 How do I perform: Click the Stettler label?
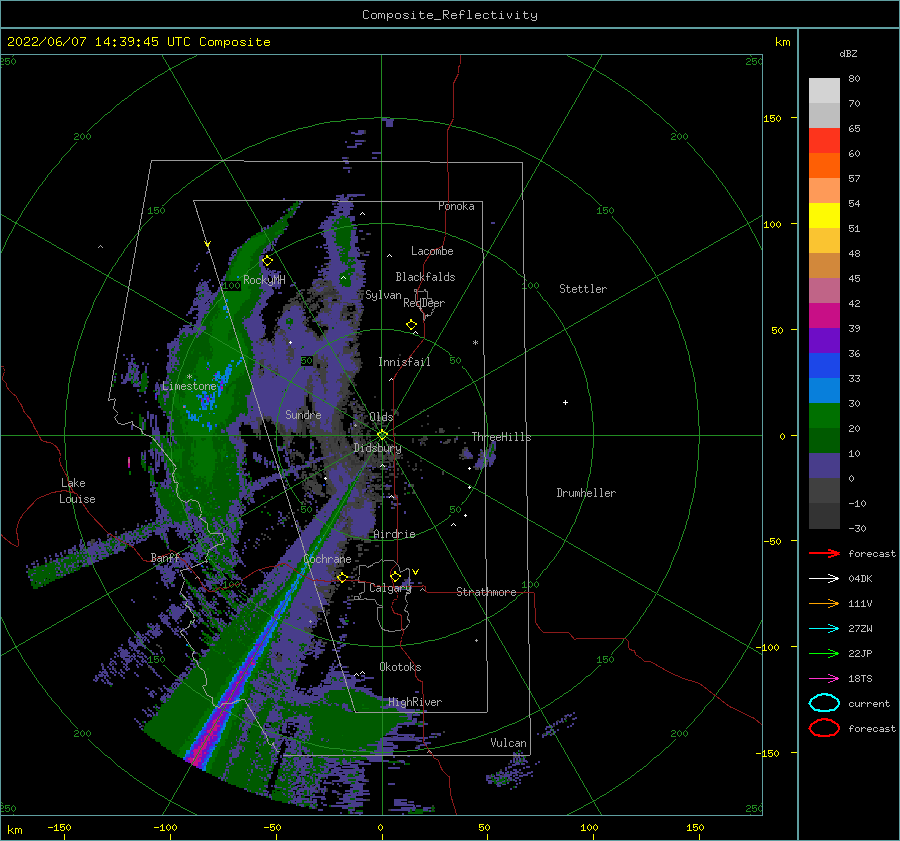[x=583, y=289]
